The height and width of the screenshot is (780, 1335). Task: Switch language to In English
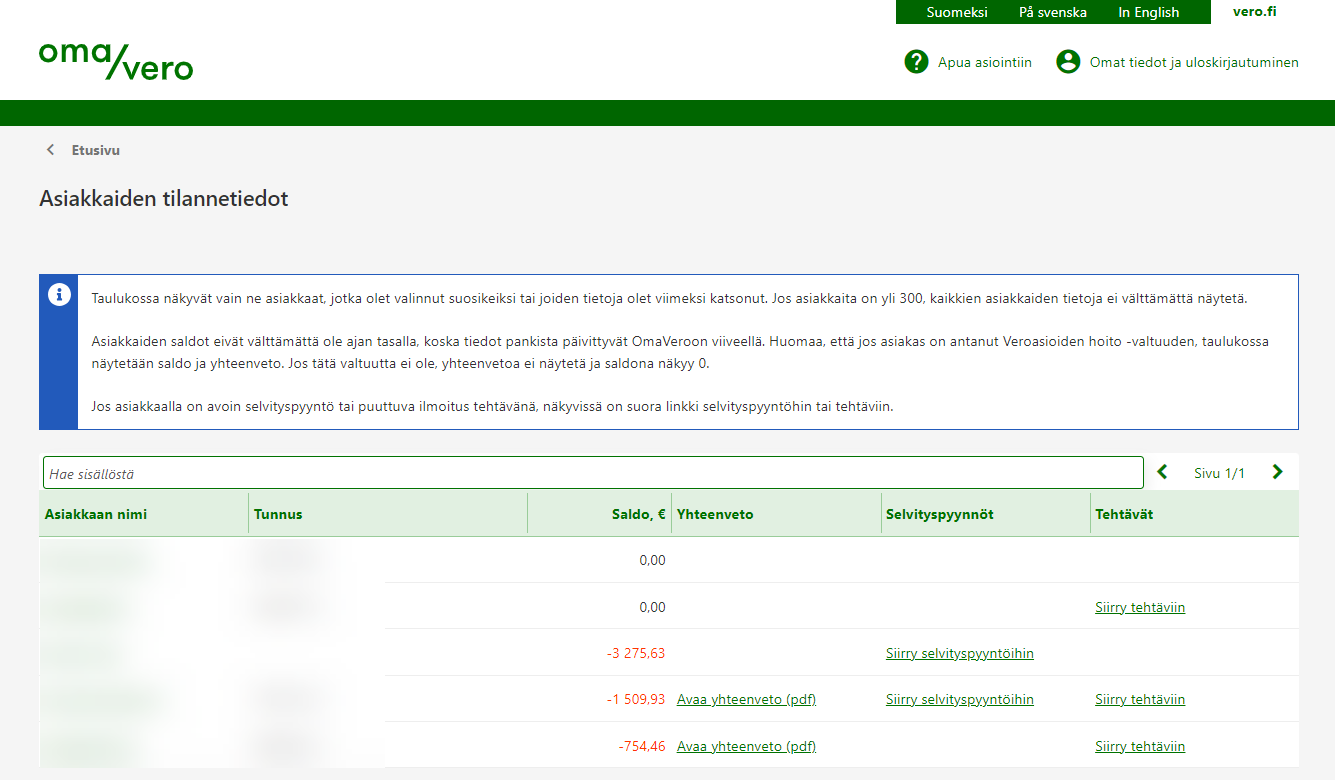[x=1148, y=12]
